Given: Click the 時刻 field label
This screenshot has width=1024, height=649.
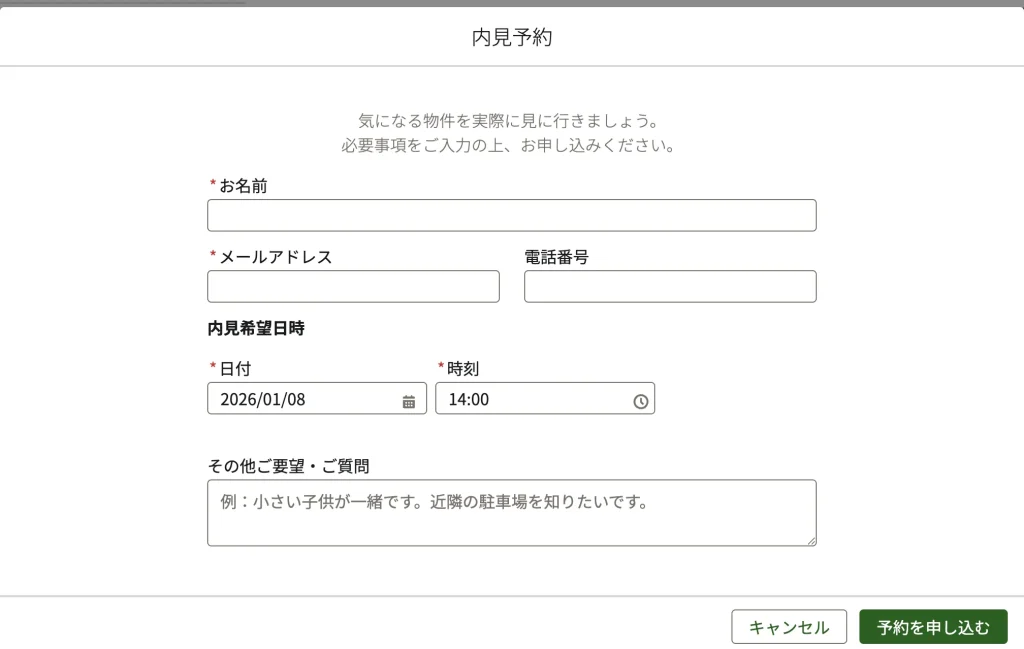Looking at the screenshot, I should 463,369.
